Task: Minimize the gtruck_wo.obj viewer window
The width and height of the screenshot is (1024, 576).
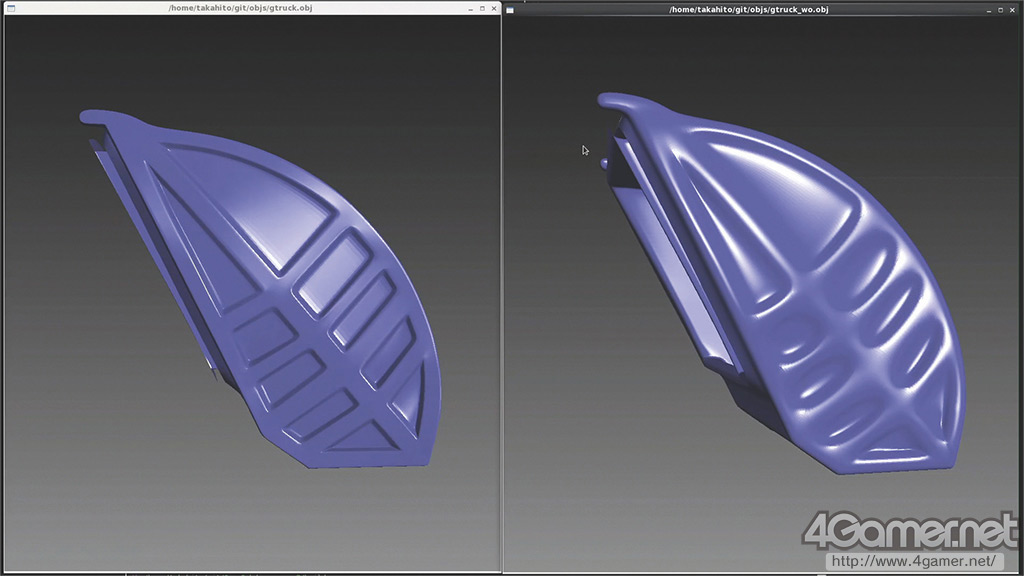Action: pyautogui.click(x=988, y=9)
